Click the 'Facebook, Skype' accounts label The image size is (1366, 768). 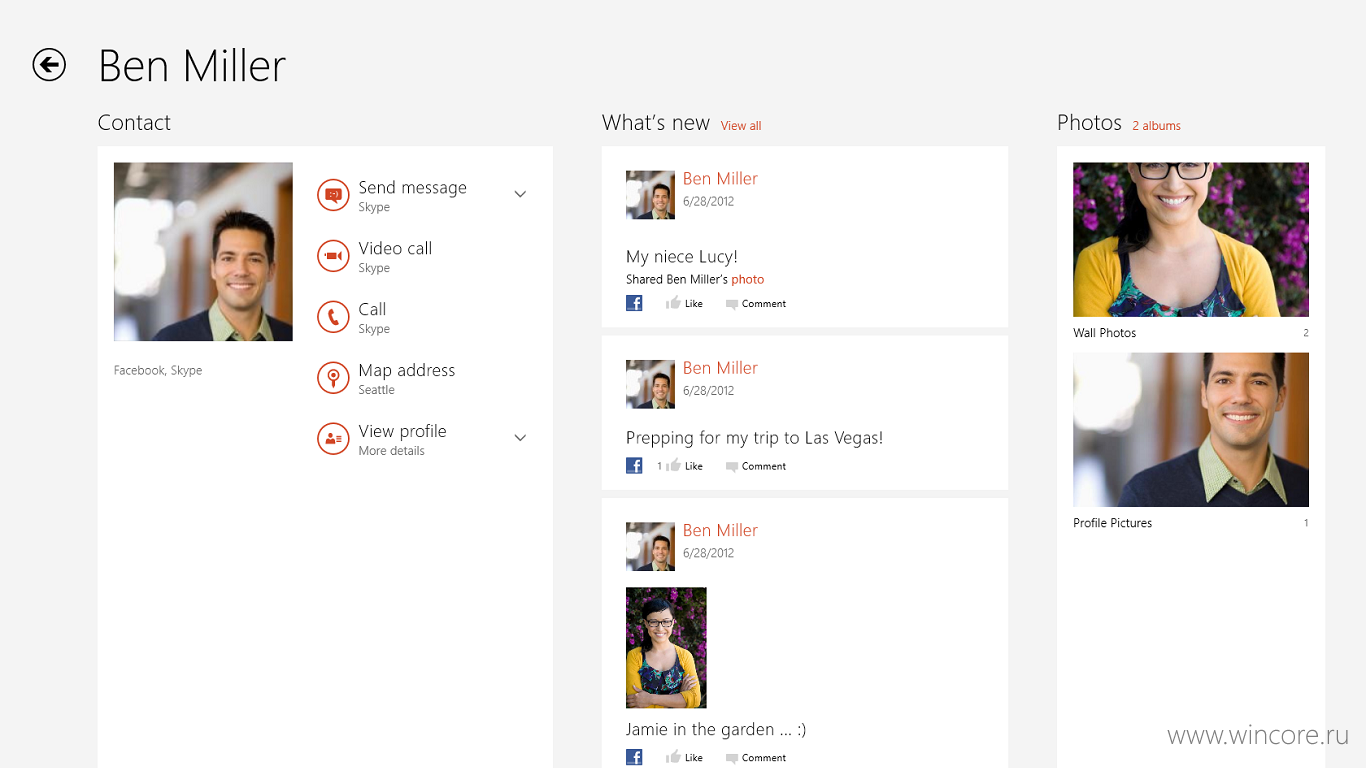[158, 370]
